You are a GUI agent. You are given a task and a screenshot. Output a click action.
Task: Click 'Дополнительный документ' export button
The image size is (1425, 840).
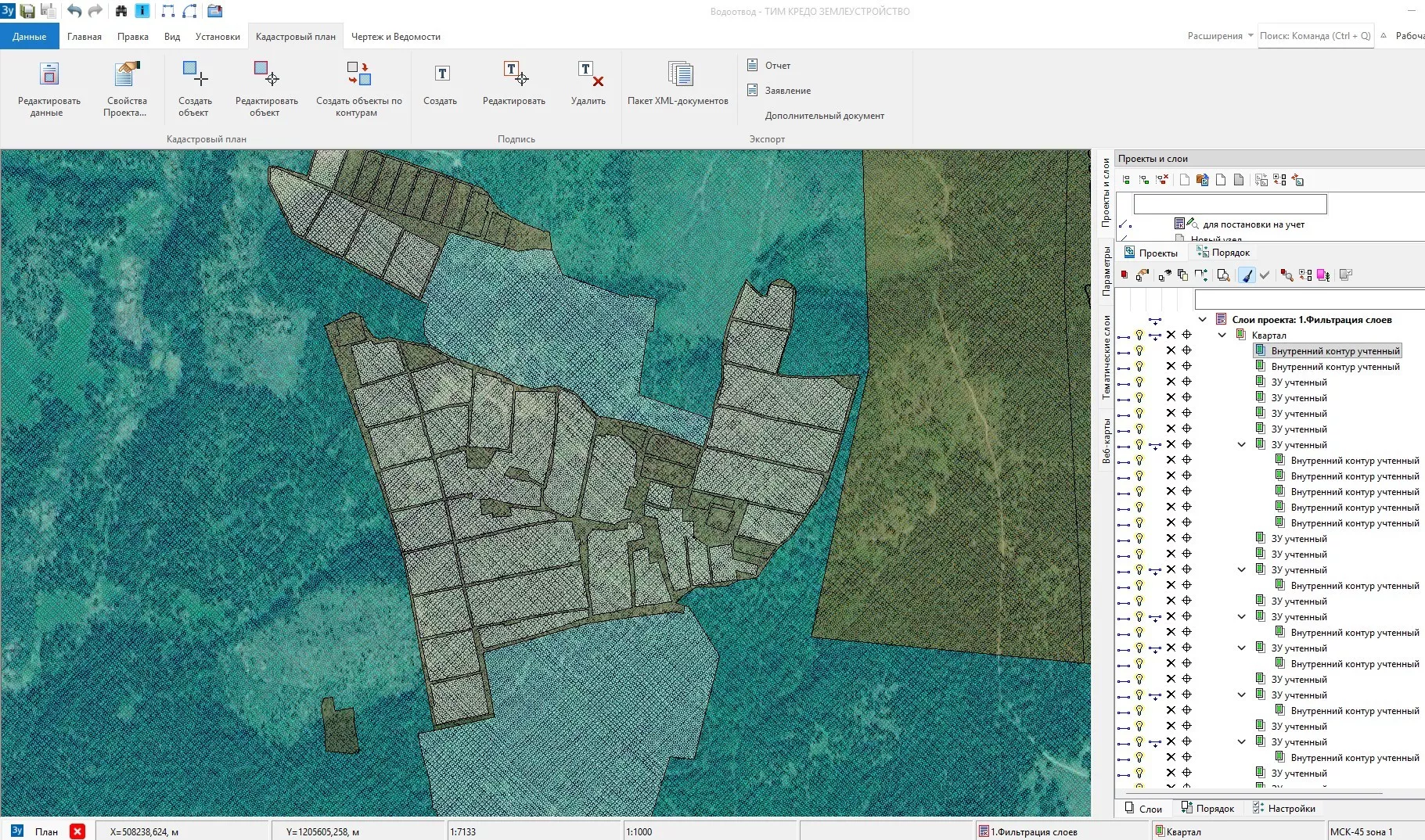pos(824,116)
